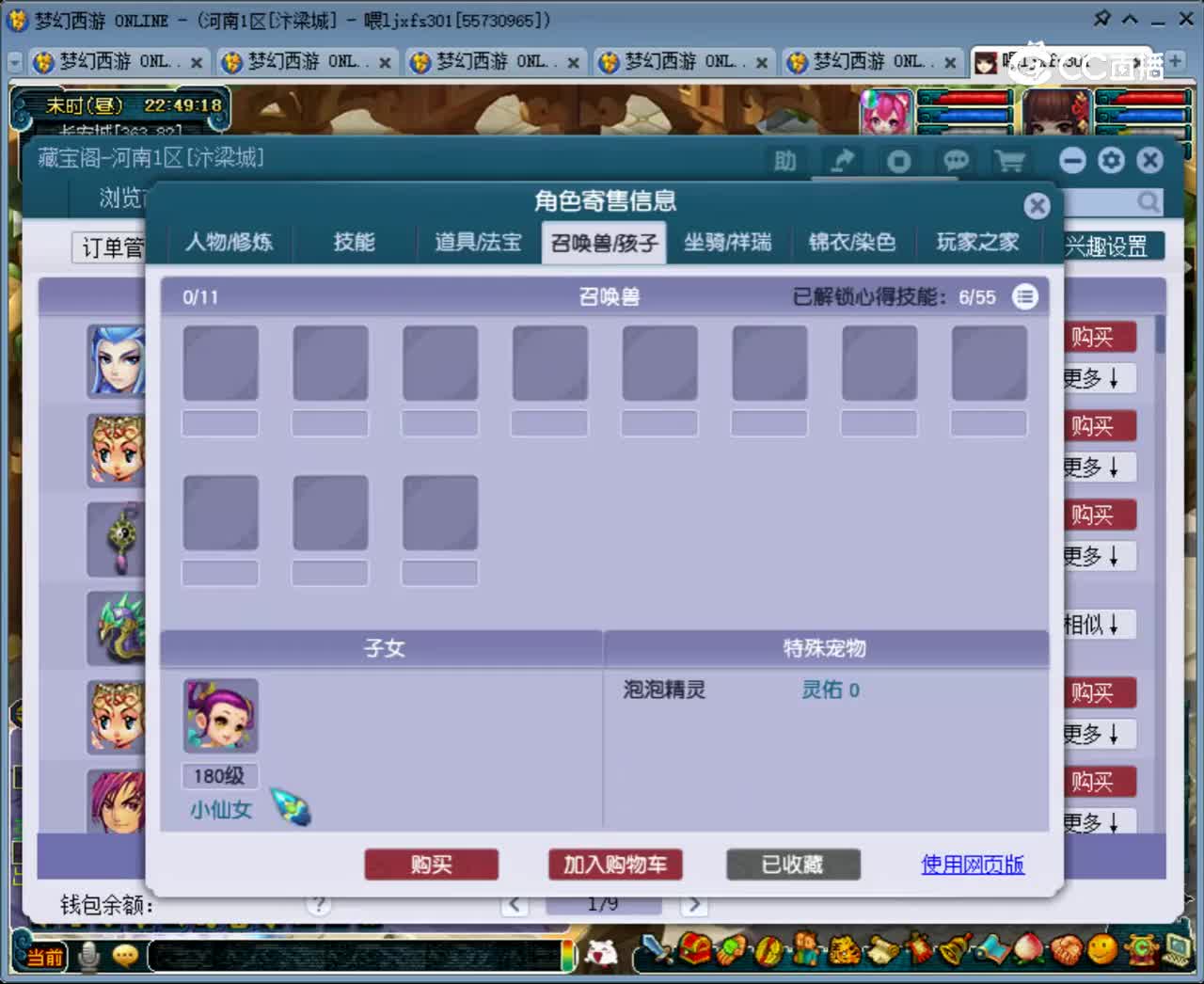Click the stop-square icon in 藏宝阁 header
Viewport: 1204px width, 984px height.
pos(899,162)
